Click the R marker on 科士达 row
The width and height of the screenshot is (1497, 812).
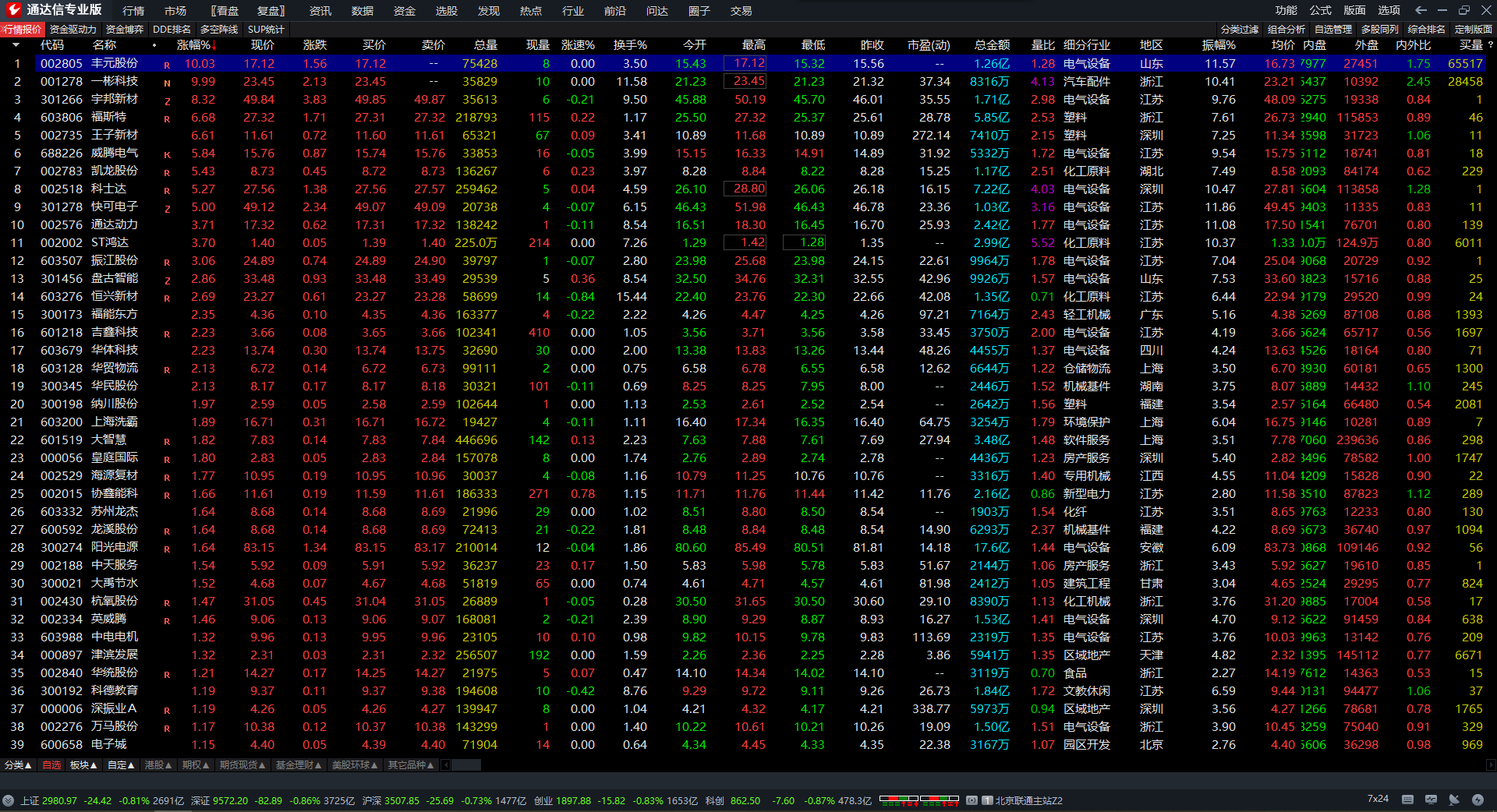(167, 191)
